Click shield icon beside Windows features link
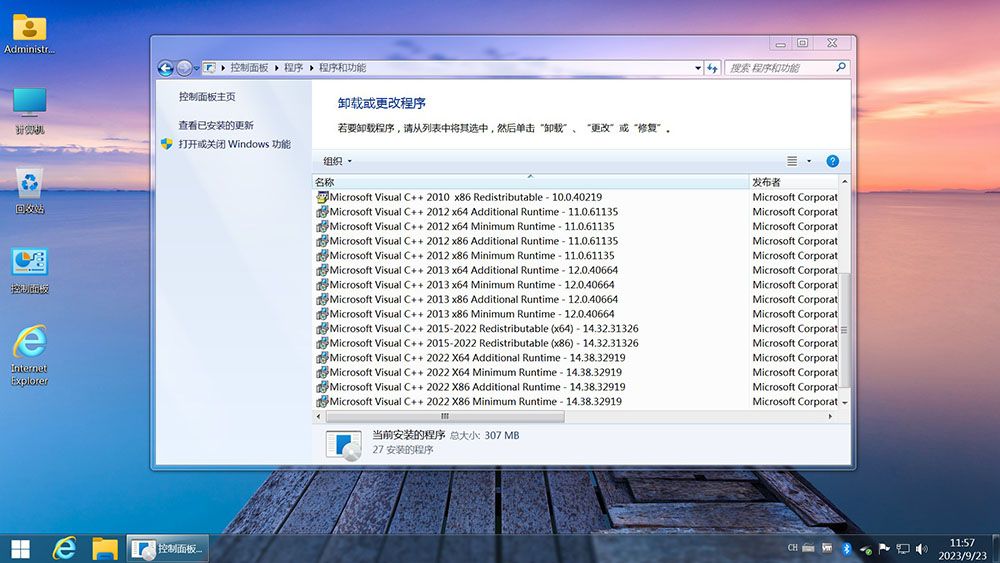Screen dimensions: 1000x563 coord(167,144)
